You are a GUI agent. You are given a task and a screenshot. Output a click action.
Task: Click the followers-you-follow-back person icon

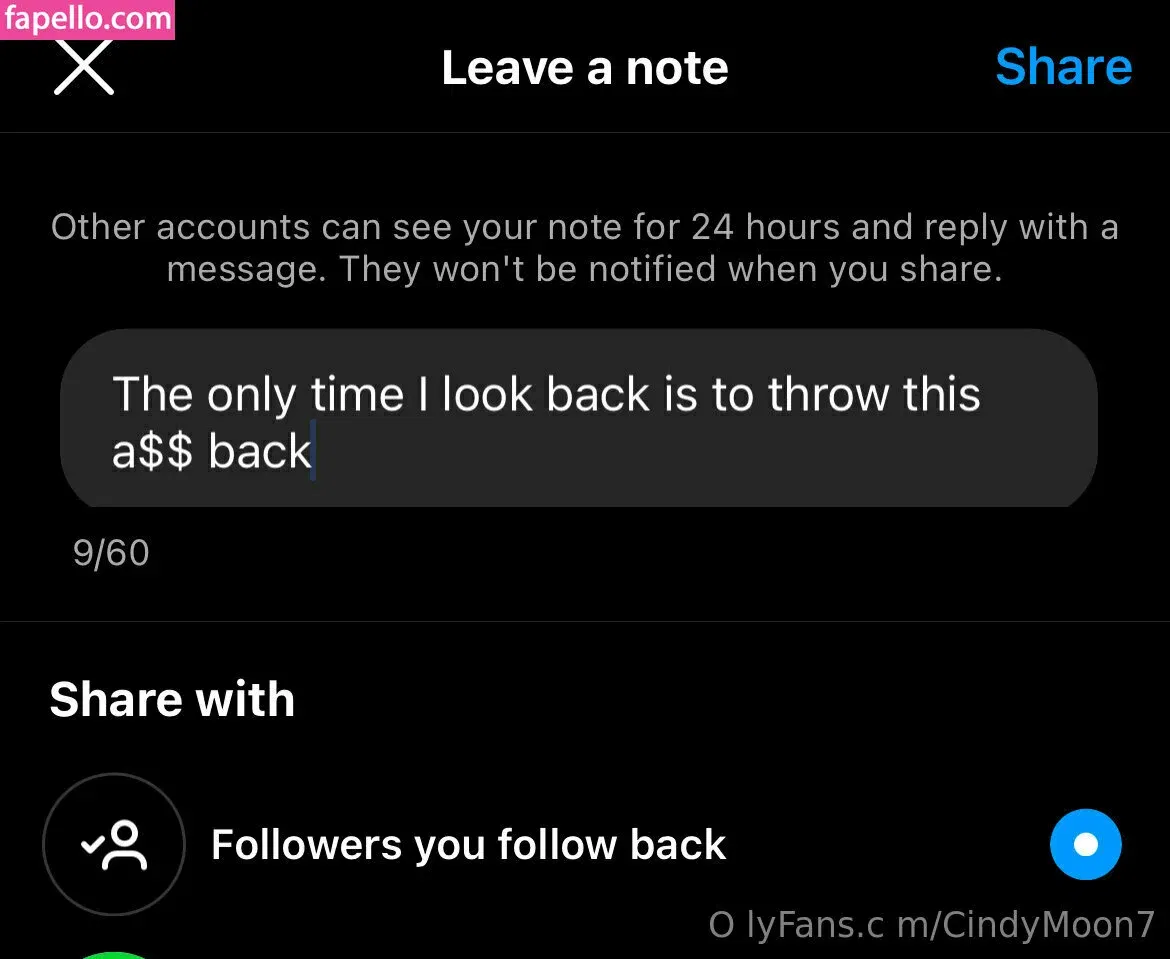[114, 844]
